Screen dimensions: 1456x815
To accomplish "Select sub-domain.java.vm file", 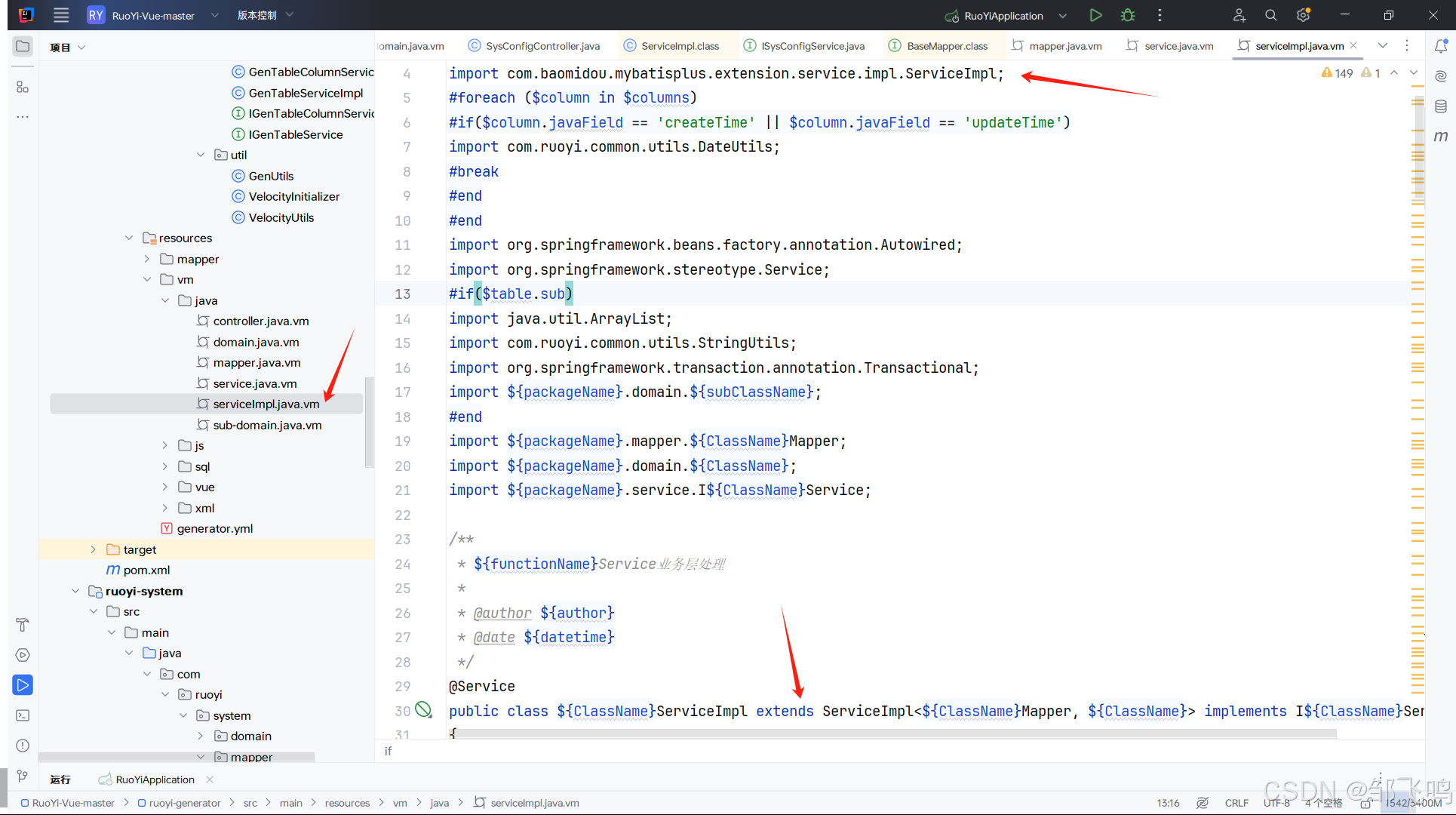I will tap(267, 425).
